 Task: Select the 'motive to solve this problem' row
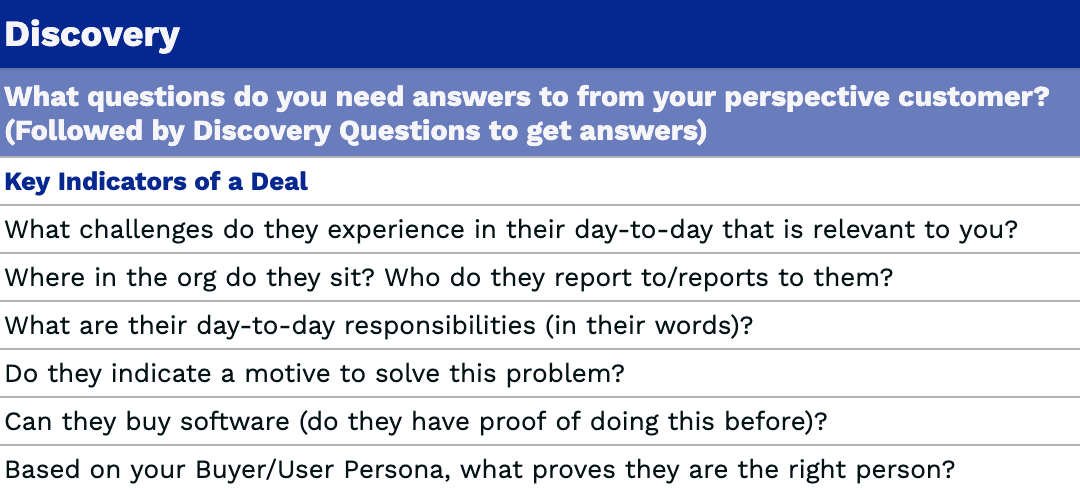[315, 373]
